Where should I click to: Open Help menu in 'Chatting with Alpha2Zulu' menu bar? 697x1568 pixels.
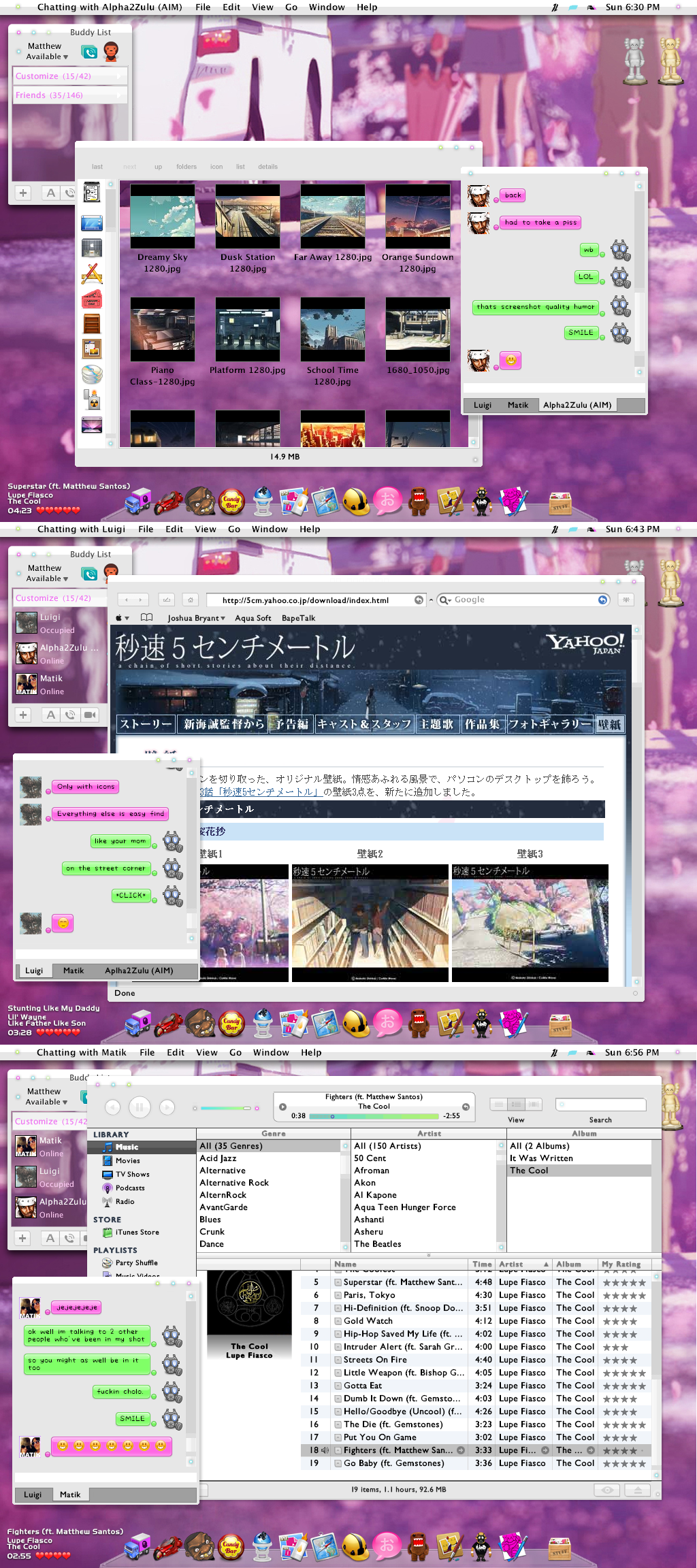(367, 7)
